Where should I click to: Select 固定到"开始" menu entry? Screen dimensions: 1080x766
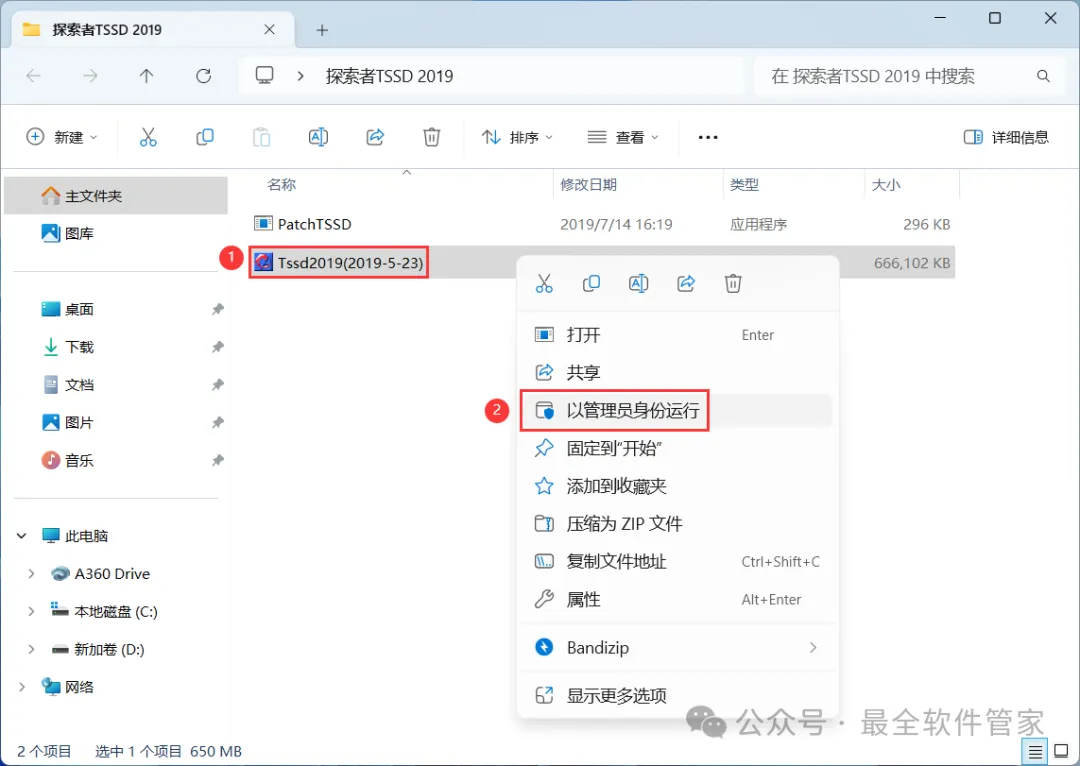pyautogui.click(x=677, y=448)
